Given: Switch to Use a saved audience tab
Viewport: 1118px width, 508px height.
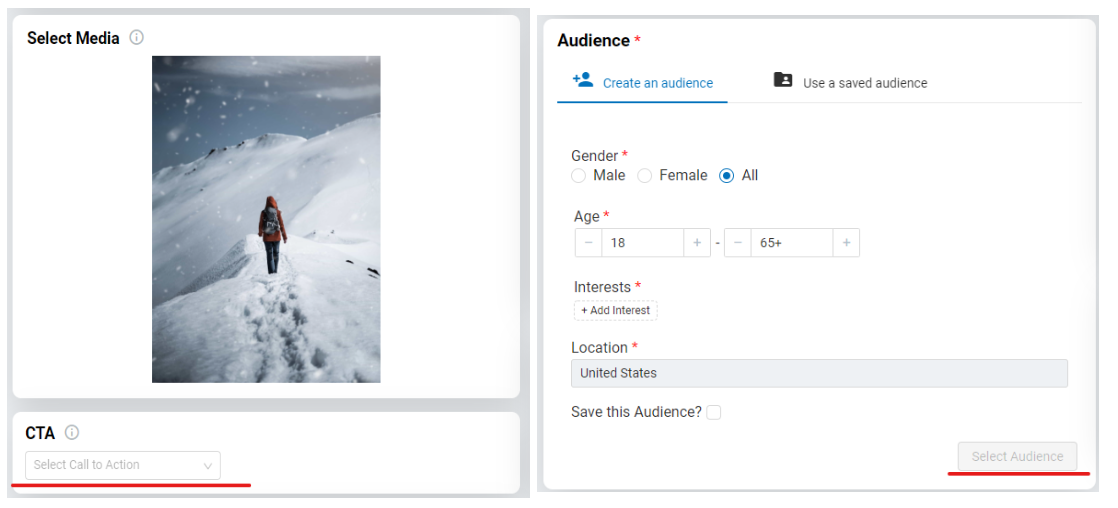Looking at the screenshot, I should coord(850,83).
